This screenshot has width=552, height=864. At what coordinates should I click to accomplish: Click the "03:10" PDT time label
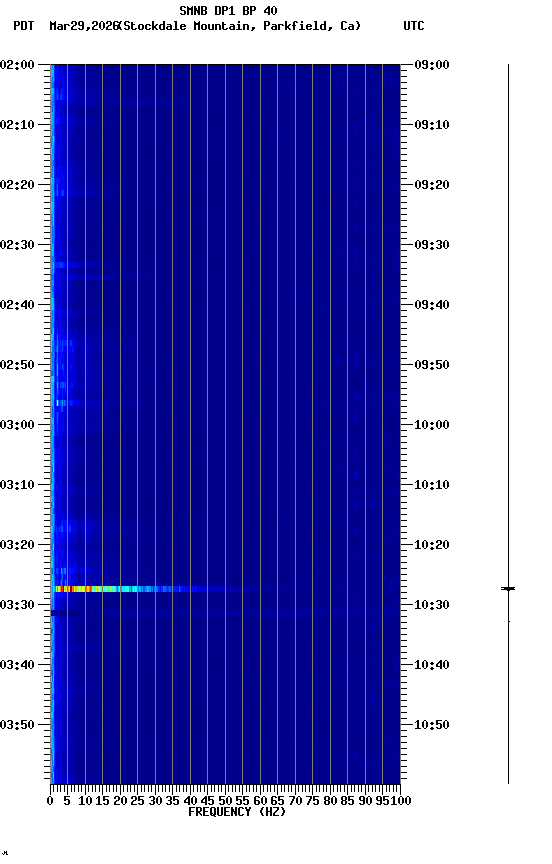[17, 485]
